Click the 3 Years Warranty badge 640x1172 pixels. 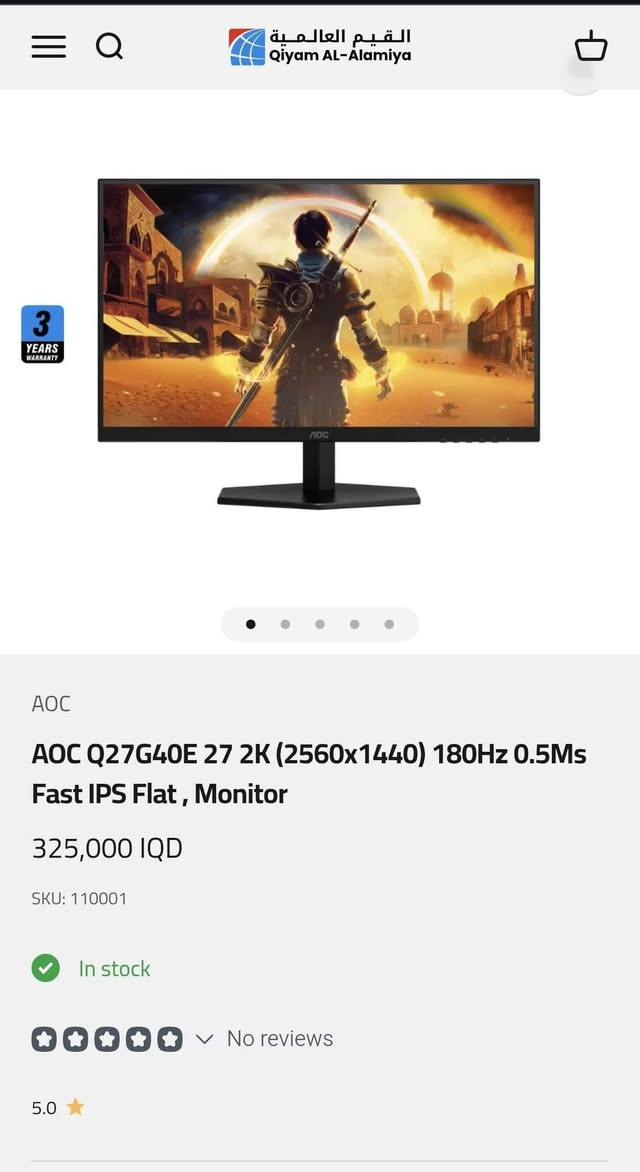(x=43, y=334)
